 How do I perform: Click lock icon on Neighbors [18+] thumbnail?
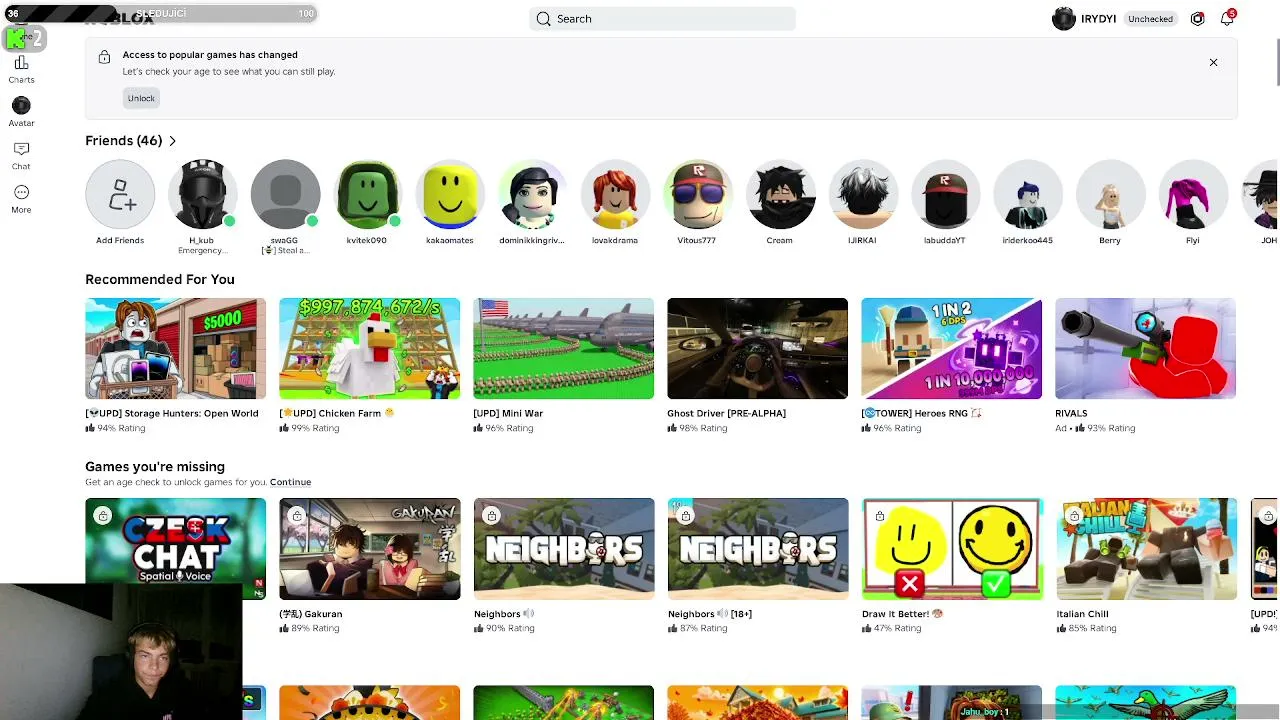coord(685,516)
